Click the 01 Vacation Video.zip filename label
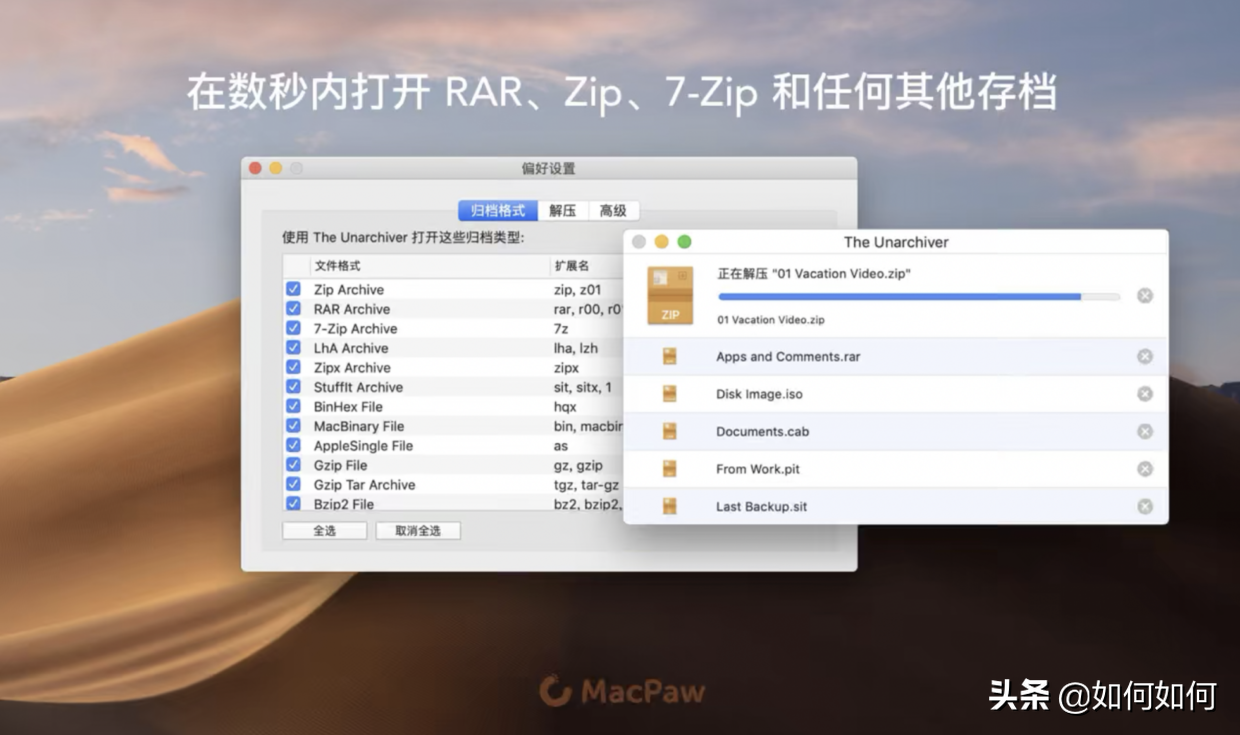The height and width of the screenshot is (735, 1240). click(x=771, y=320)
